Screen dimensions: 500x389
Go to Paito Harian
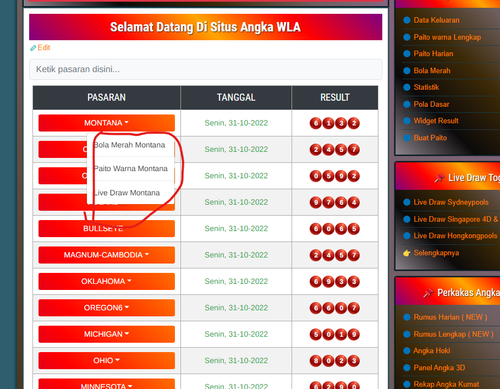(x=433, y=54)
